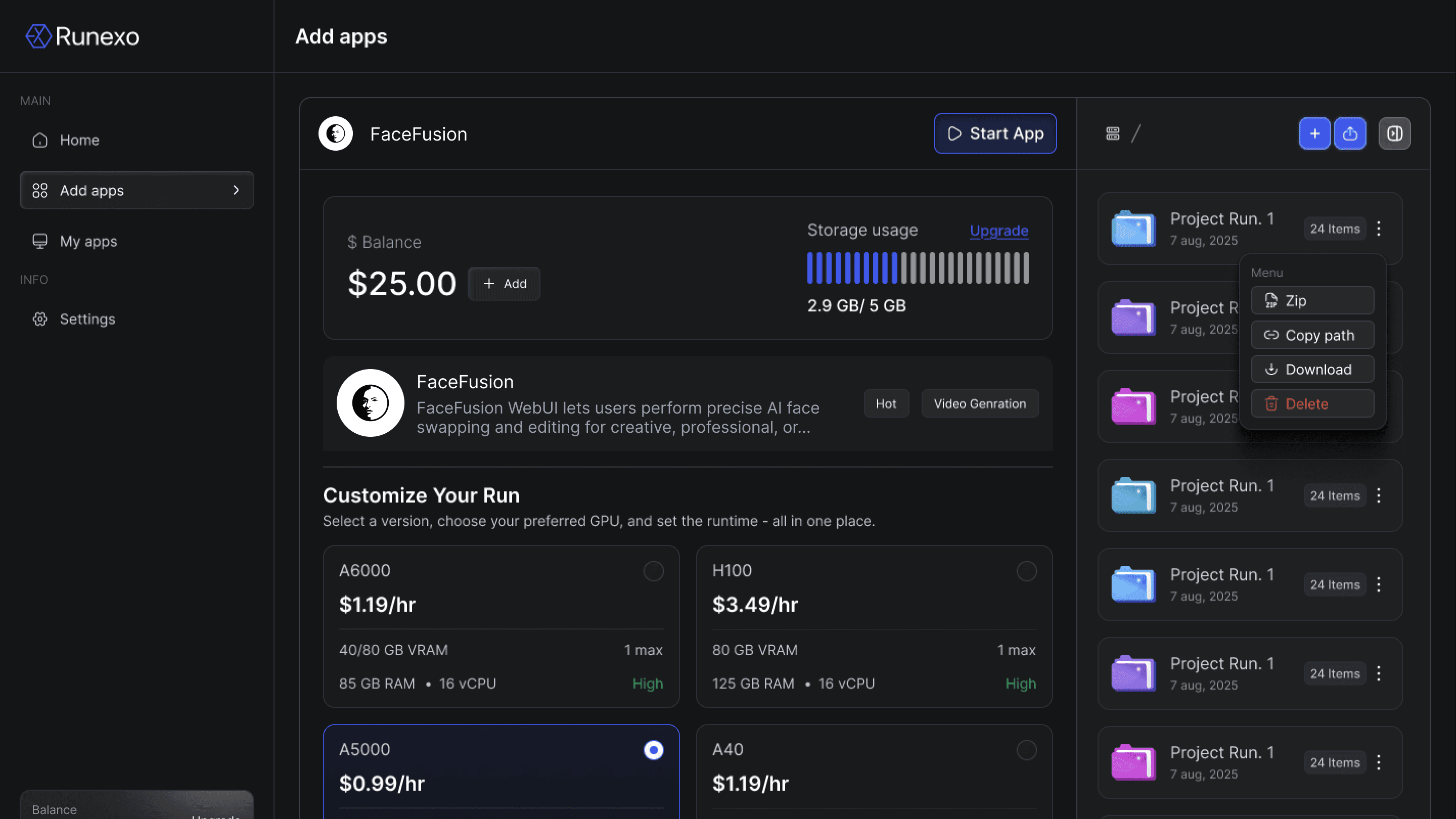This screenshot has width=1456, height=819.
Task: Select the H100 GPU radio button
Action: (x=1026, y=571)
